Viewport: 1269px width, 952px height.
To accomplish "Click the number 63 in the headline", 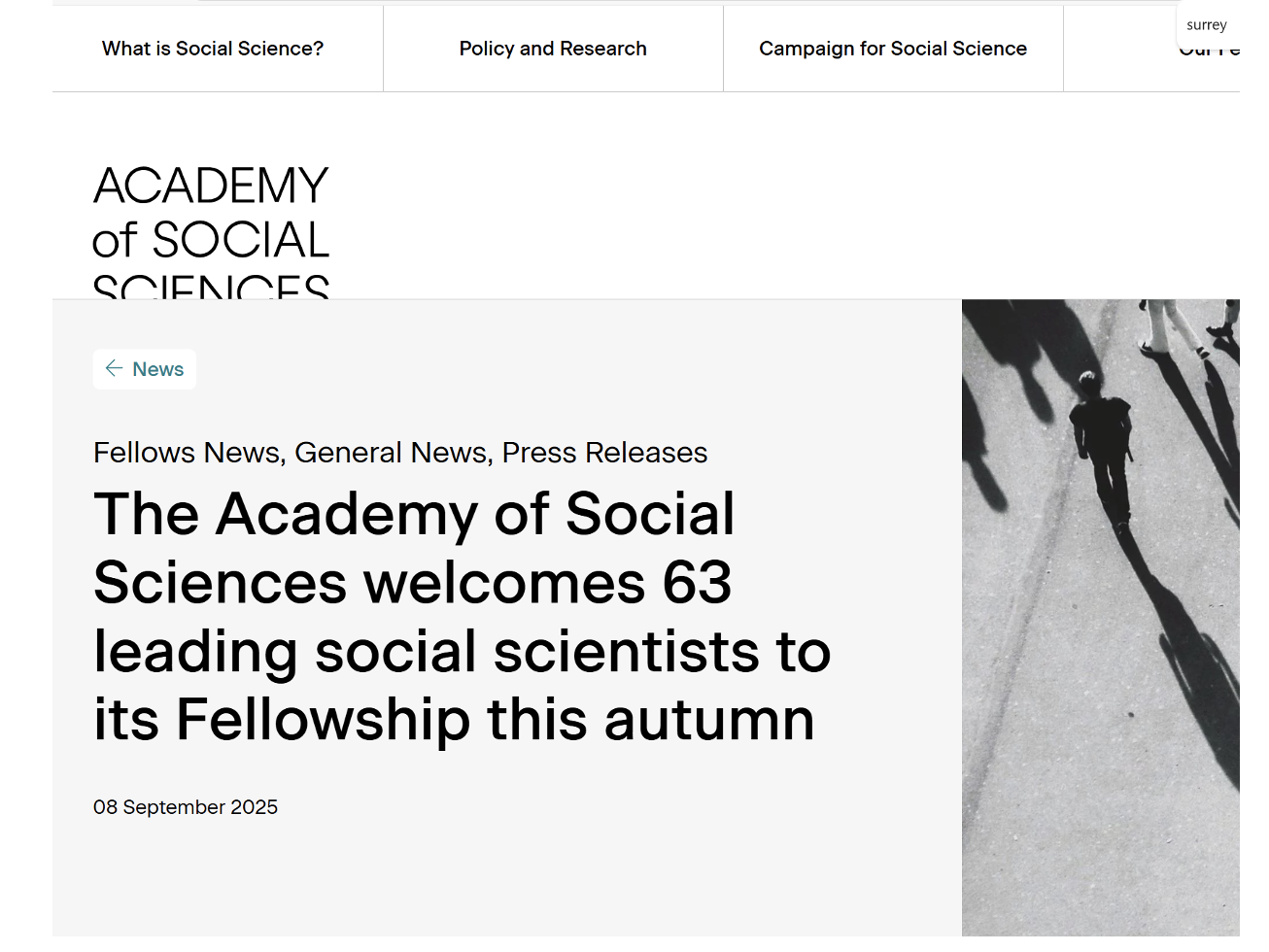I will 697,583.
